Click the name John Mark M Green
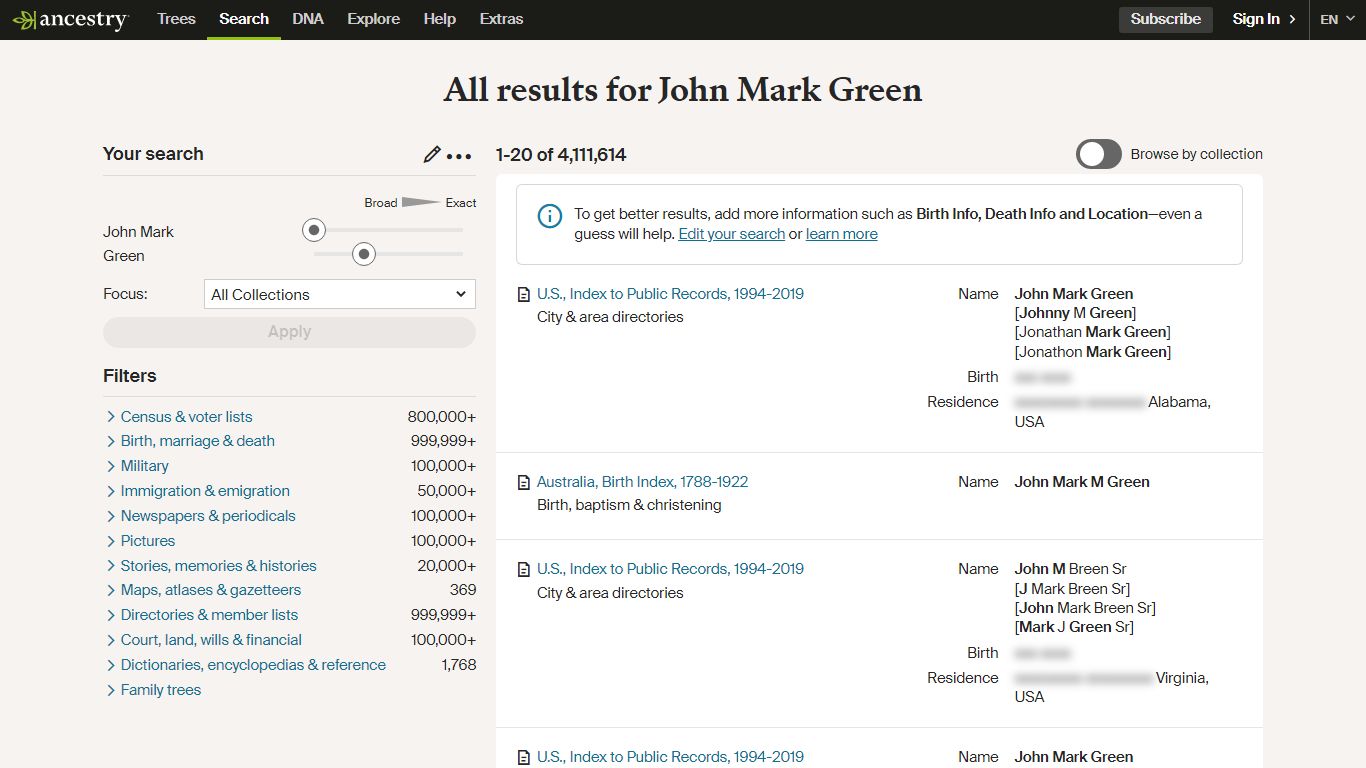This screenshot has width=1366, height=768. click(1082, 482)
